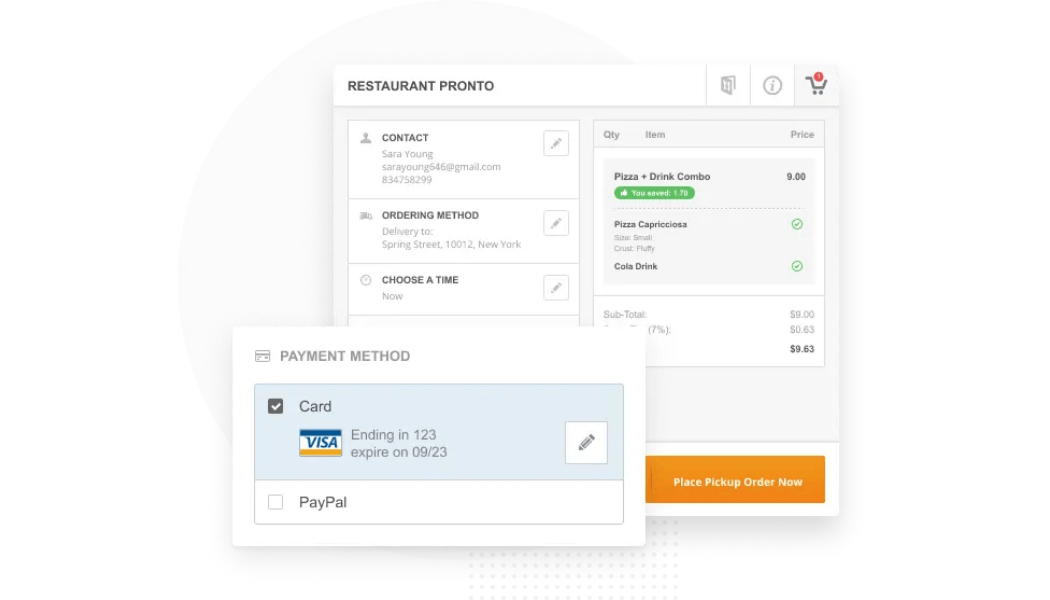Open the menu book icon
This screenshot has height=600, width=1050.
click(x=728, y=85)
